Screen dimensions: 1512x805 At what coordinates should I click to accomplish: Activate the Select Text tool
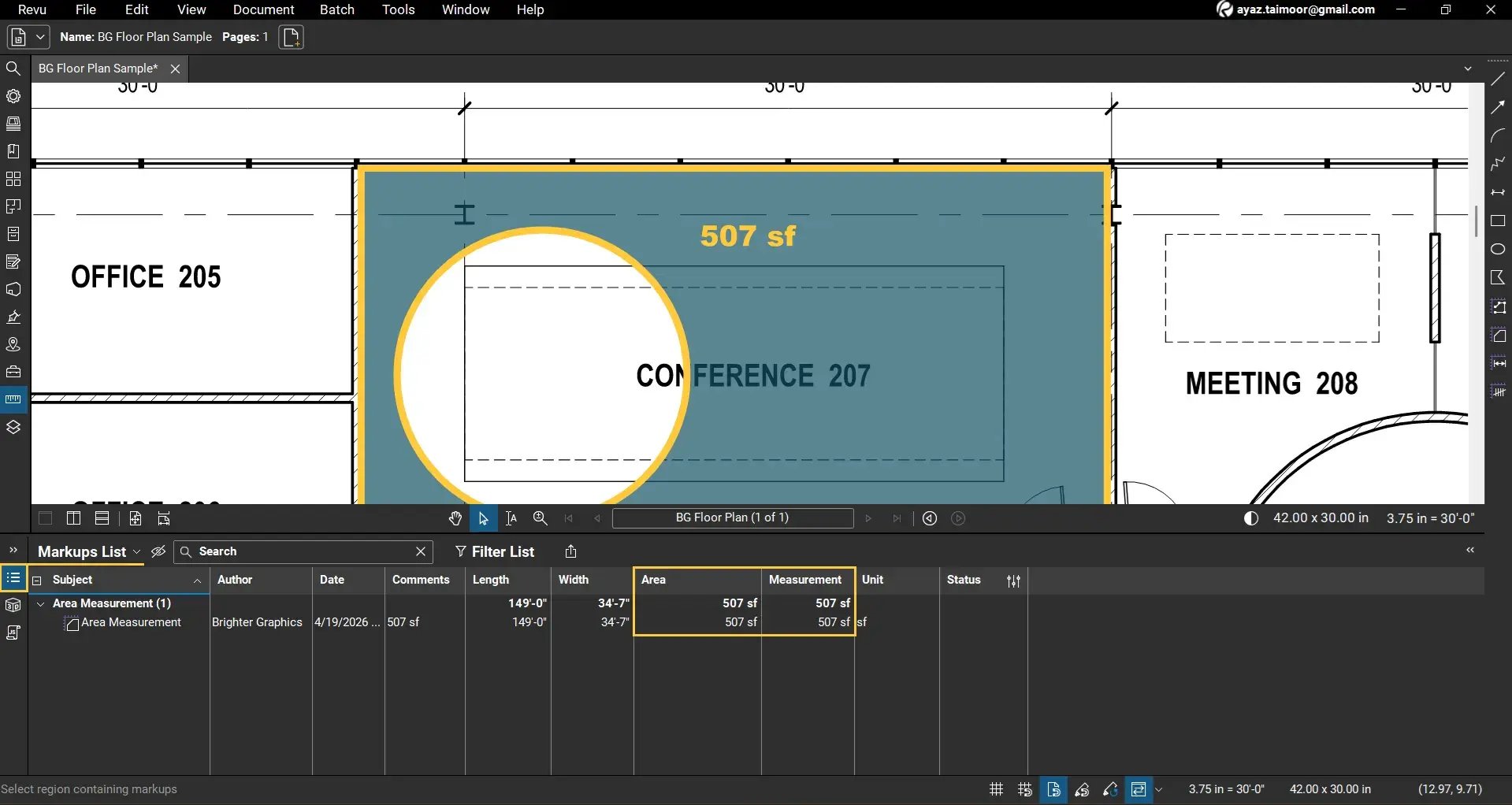point(511,518)
